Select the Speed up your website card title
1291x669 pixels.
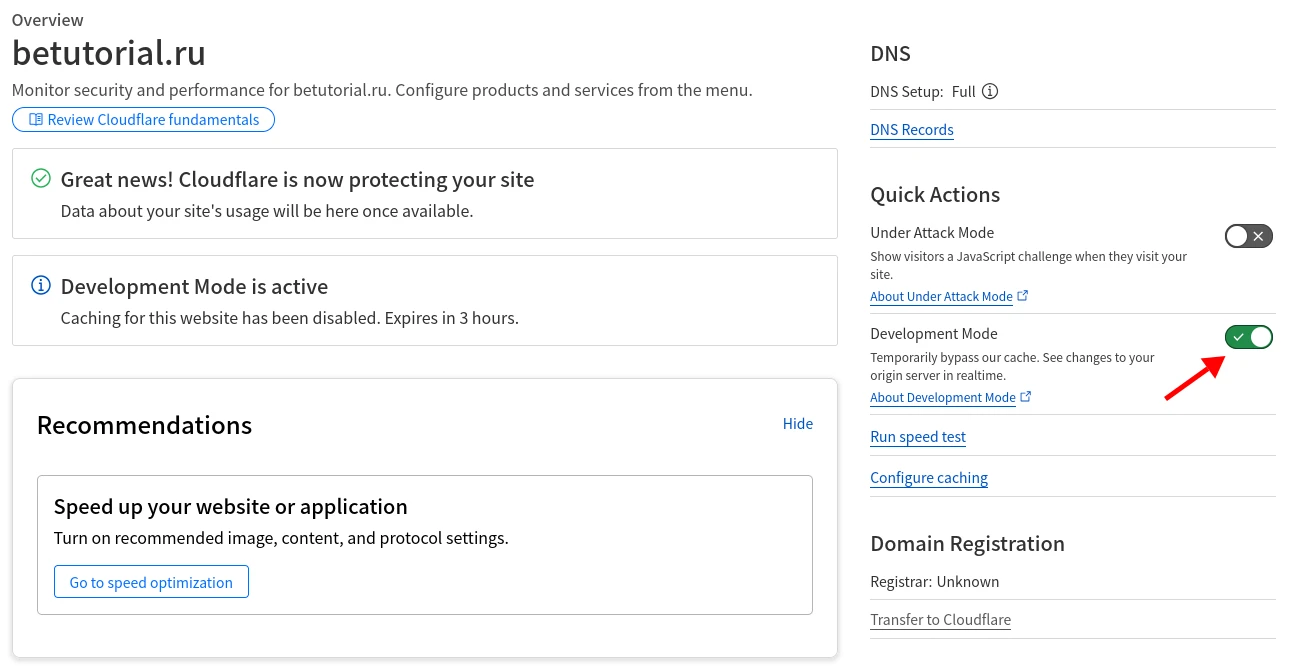pyautogui.click(x=230, y=506)
